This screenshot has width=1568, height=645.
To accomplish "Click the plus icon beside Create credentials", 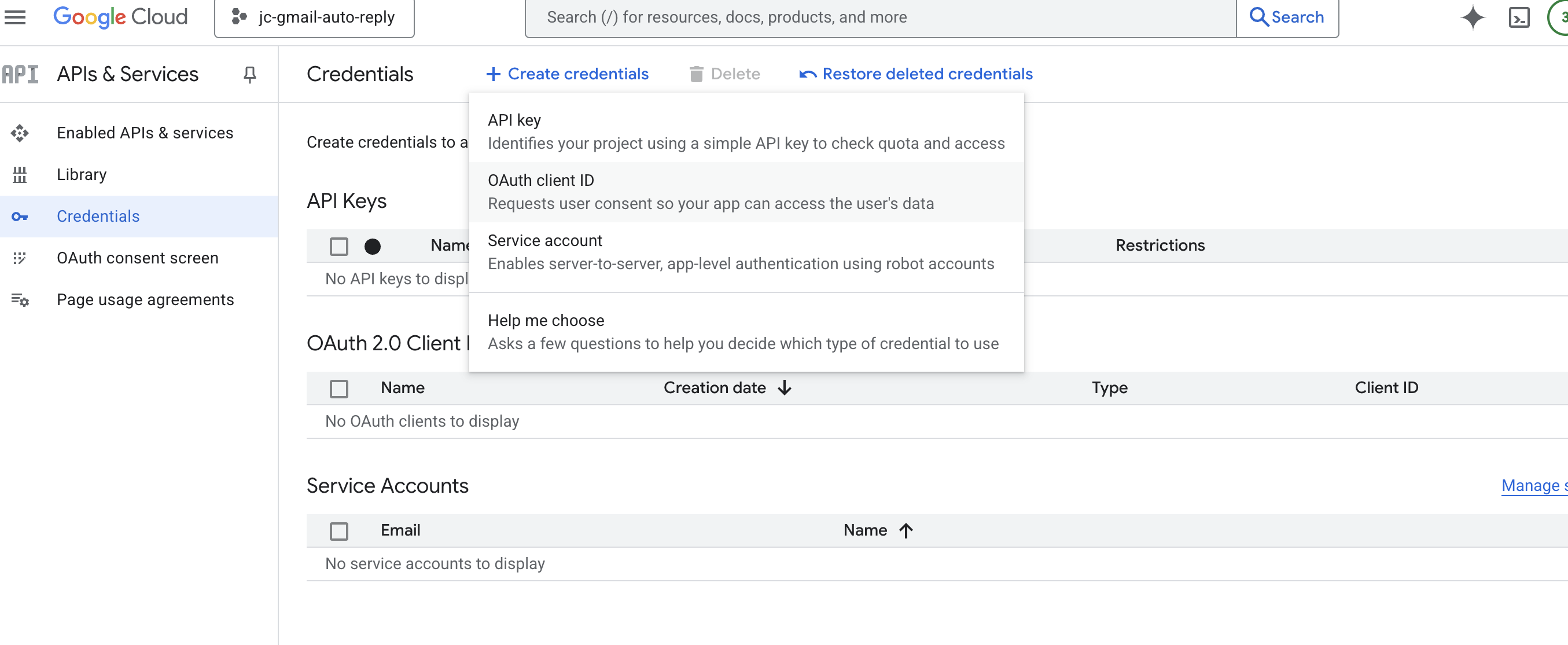I will point(493,74).
